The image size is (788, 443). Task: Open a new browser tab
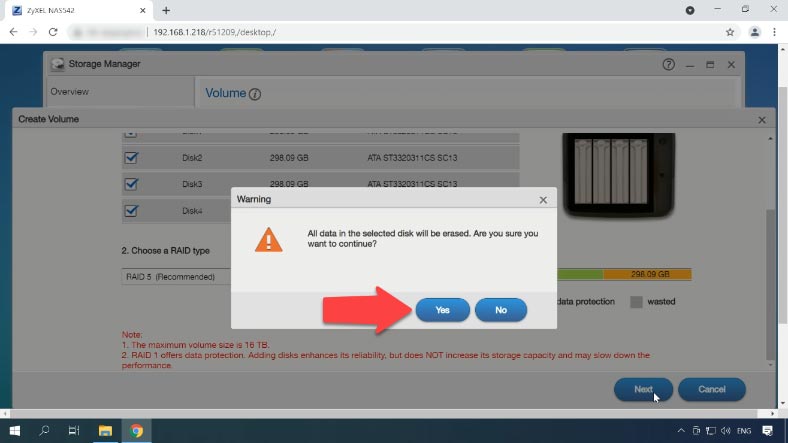(x=166, y=10)
